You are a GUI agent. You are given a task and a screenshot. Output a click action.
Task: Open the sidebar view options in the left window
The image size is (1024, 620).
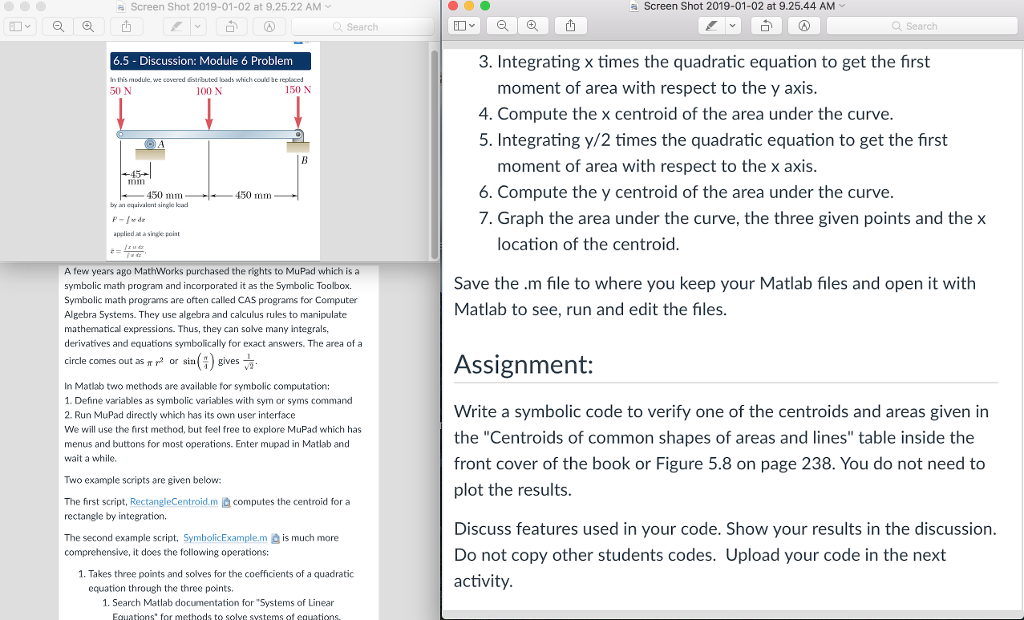(x=25, y=26)
